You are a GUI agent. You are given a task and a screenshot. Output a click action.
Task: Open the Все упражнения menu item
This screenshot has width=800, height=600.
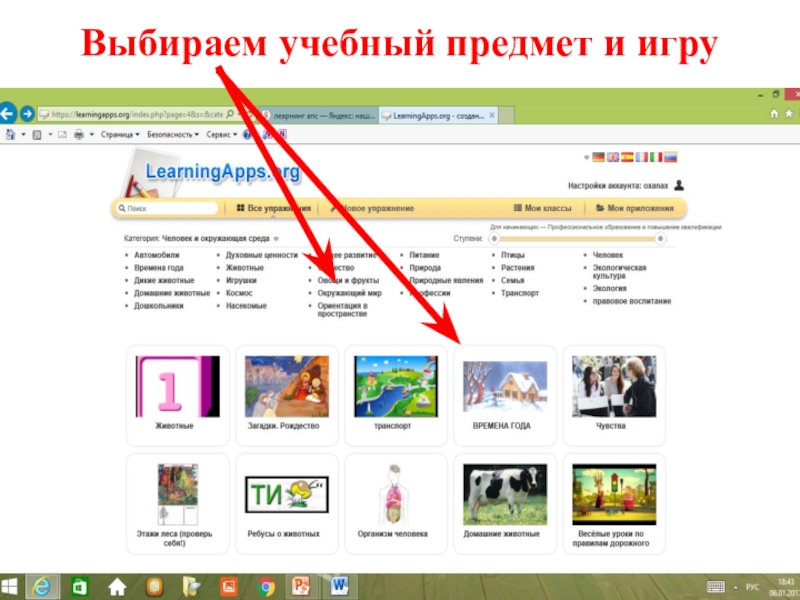coord(273,209)
